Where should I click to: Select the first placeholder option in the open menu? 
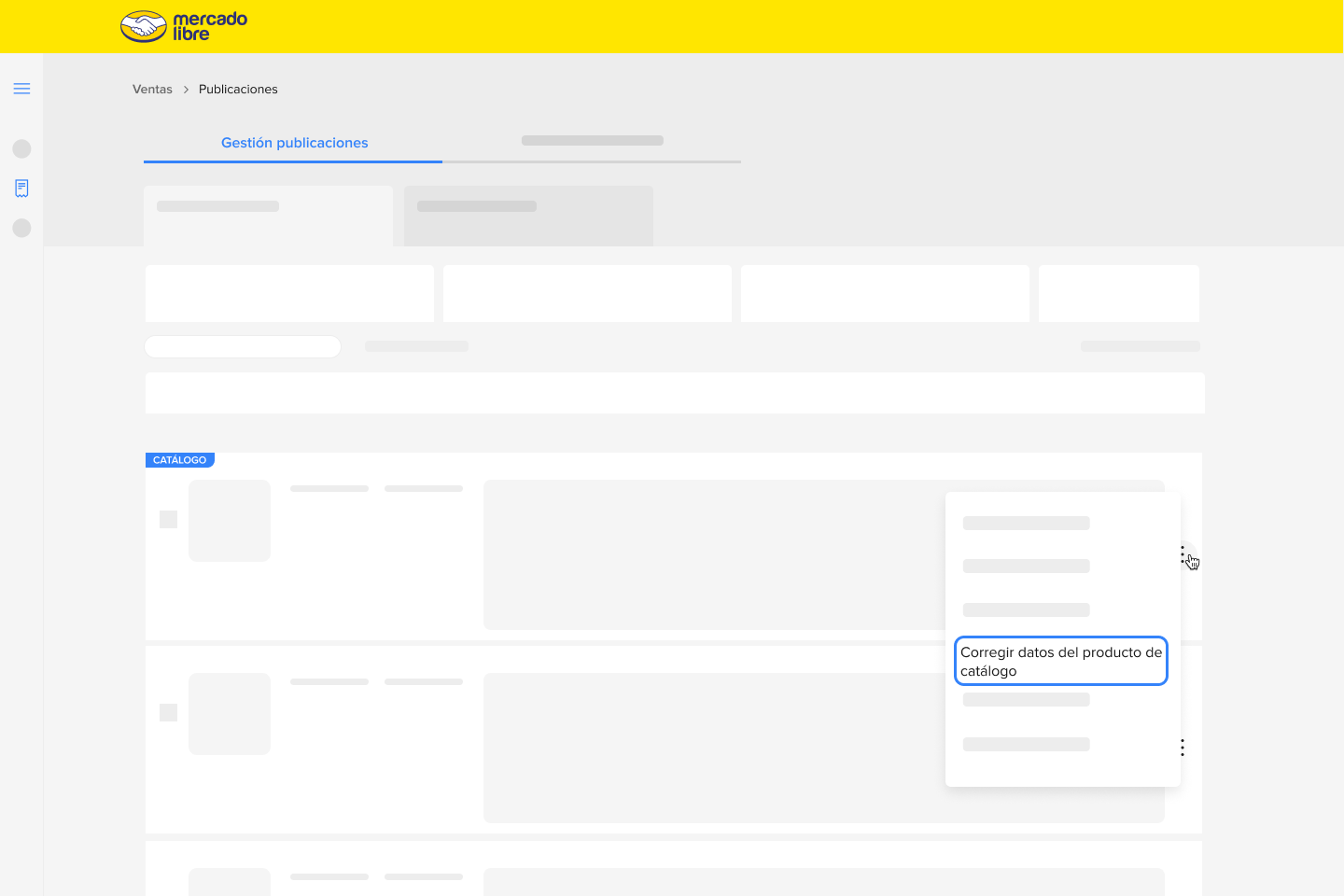point(1026,524)
